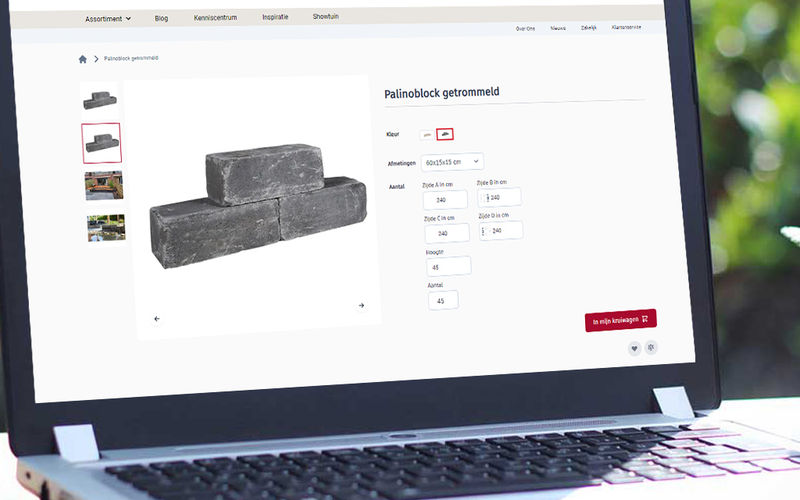Show next product image with right arrow
The height and width of the screenshot is (500, 800).
[x=361, y=306]
